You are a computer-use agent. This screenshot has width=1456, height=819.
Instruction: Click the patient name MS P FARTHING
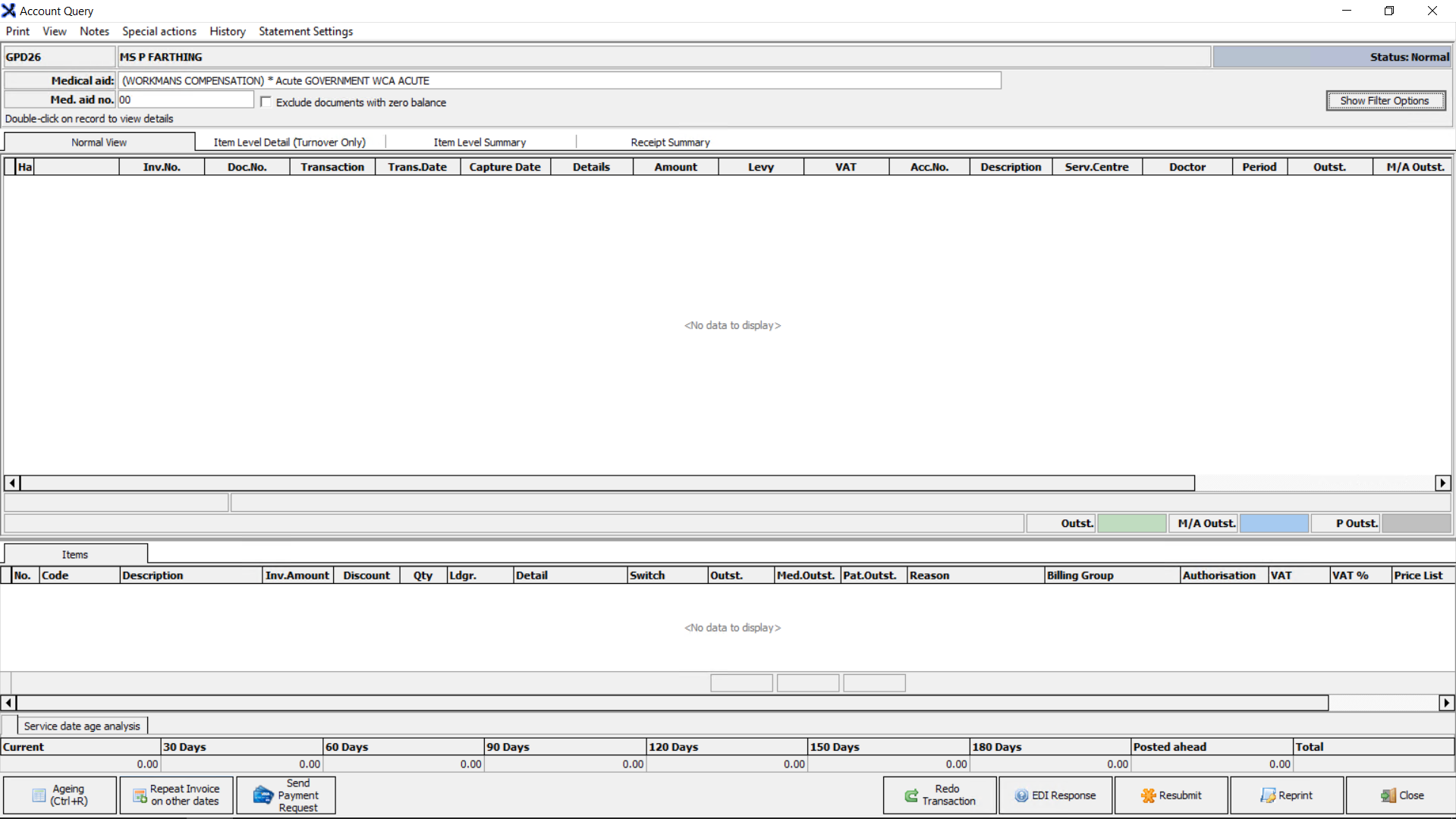coord(664,57)
